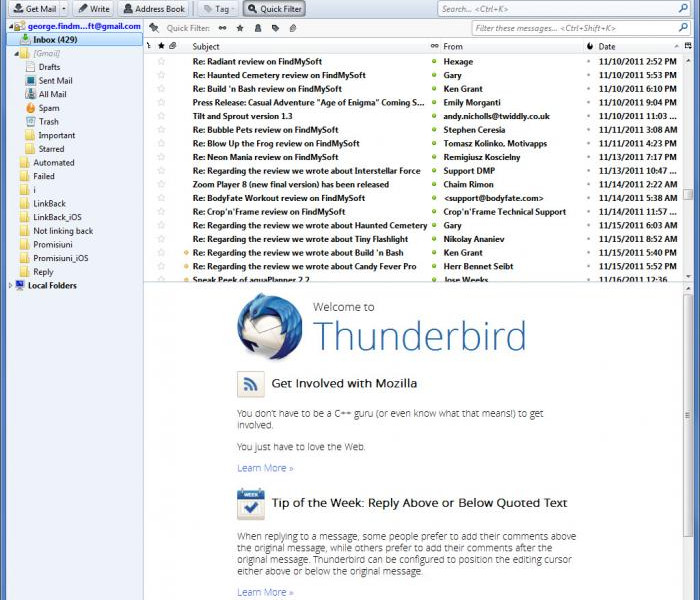
Task: Click the RSS feed icon
Action: (x=250, y=384)
